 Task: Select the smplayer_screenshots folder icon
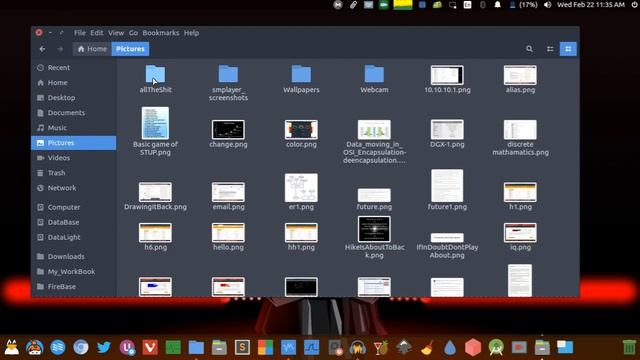(x=228, y=74)
